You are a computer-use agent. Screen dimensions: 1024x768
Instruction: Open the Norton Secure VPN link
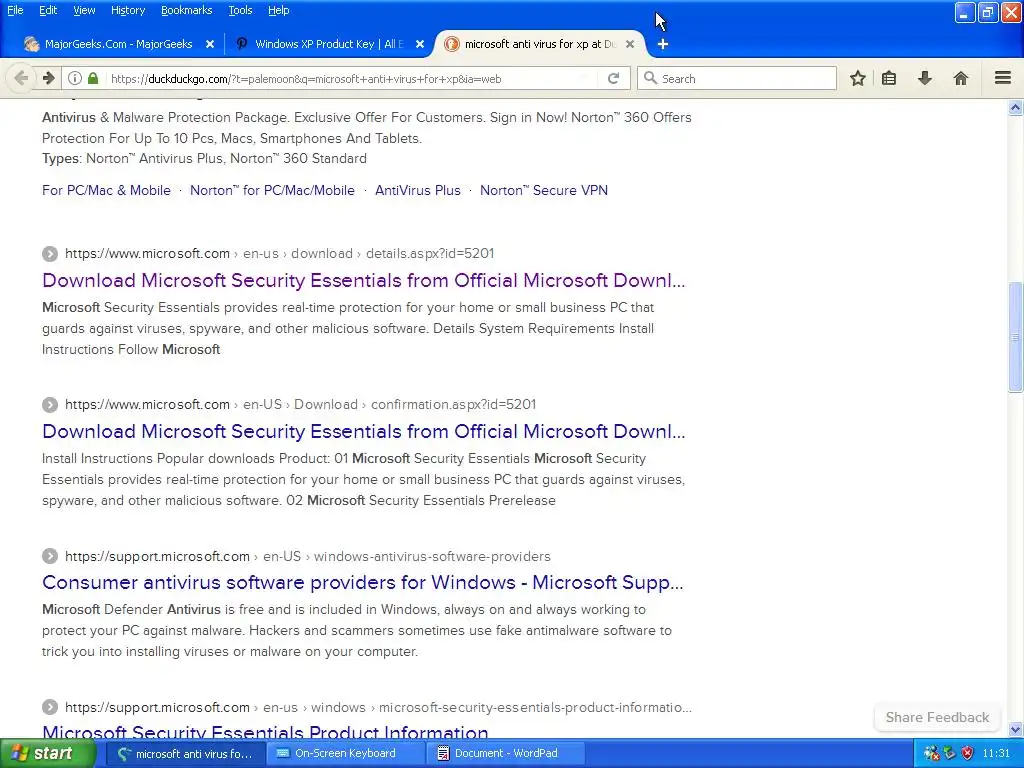544,191
